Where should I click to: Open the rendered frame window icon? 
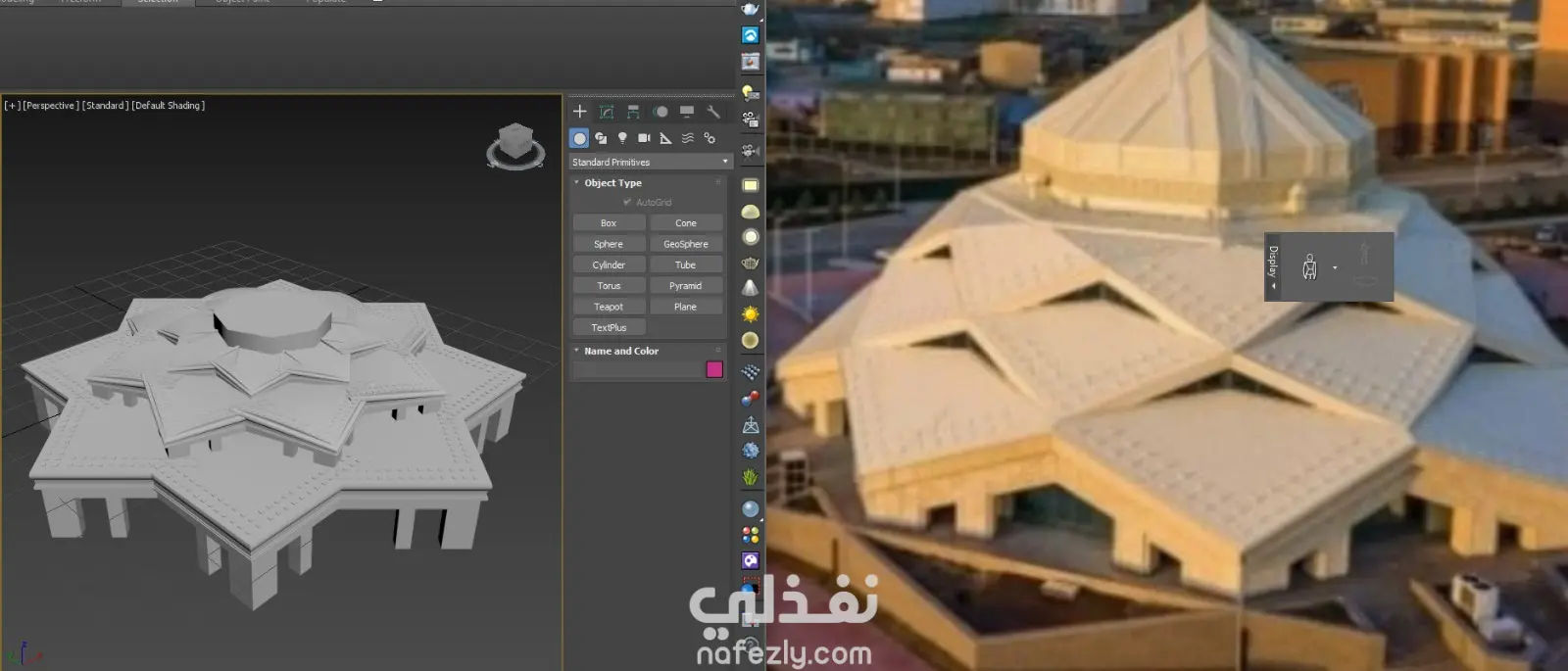click(750, 62)
